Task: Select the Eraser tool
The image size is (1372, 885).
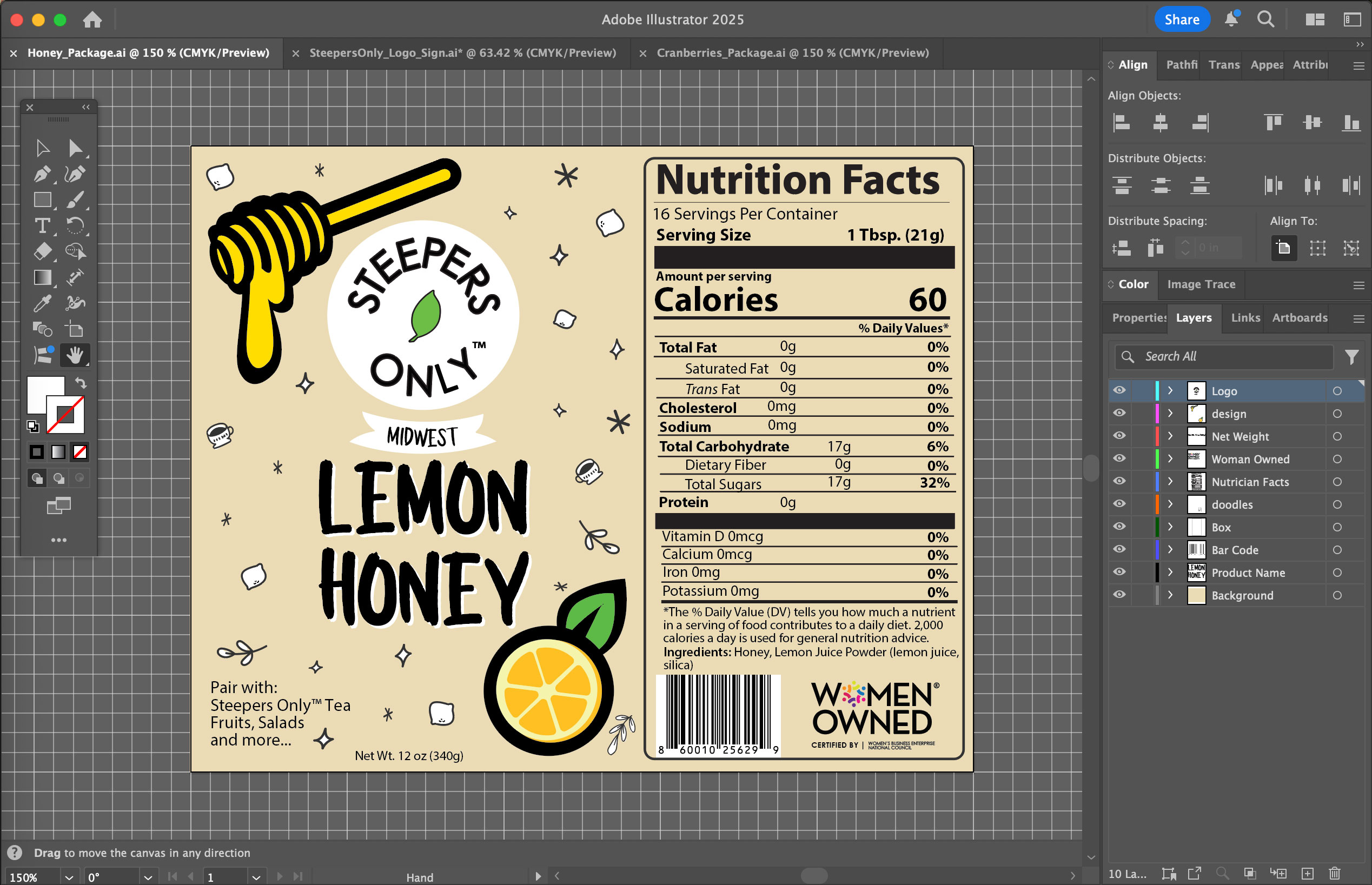Action: [x=42, y=251]
